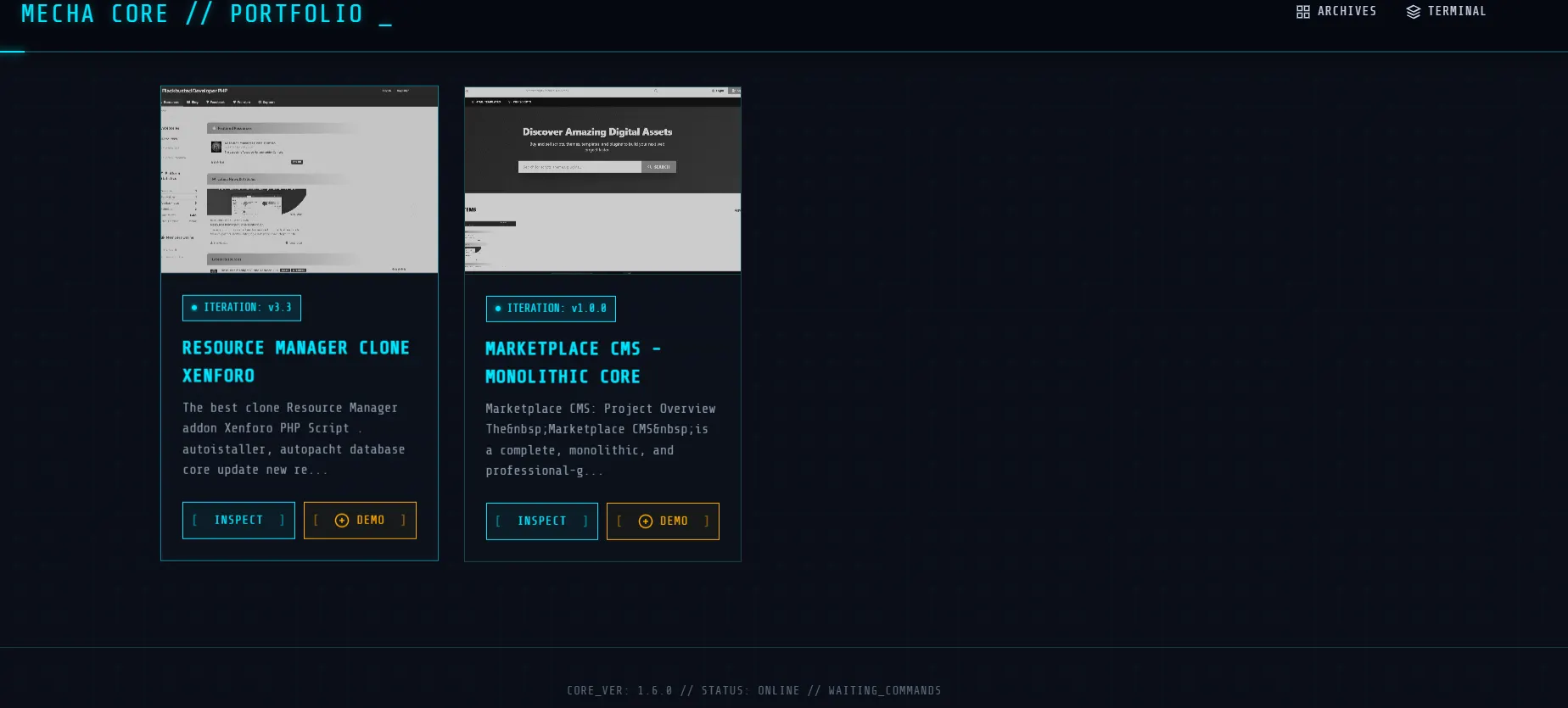
Task: Click the Resource Manager addon description text
Action: point(294,439)
